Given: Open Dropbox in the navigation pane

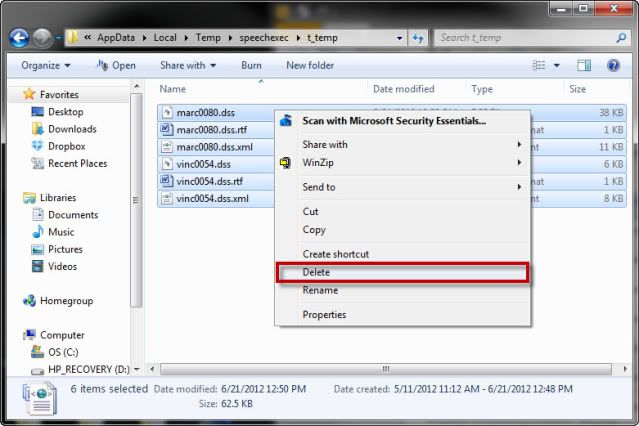Looking at the screenshot, I should tap(67, 146).
